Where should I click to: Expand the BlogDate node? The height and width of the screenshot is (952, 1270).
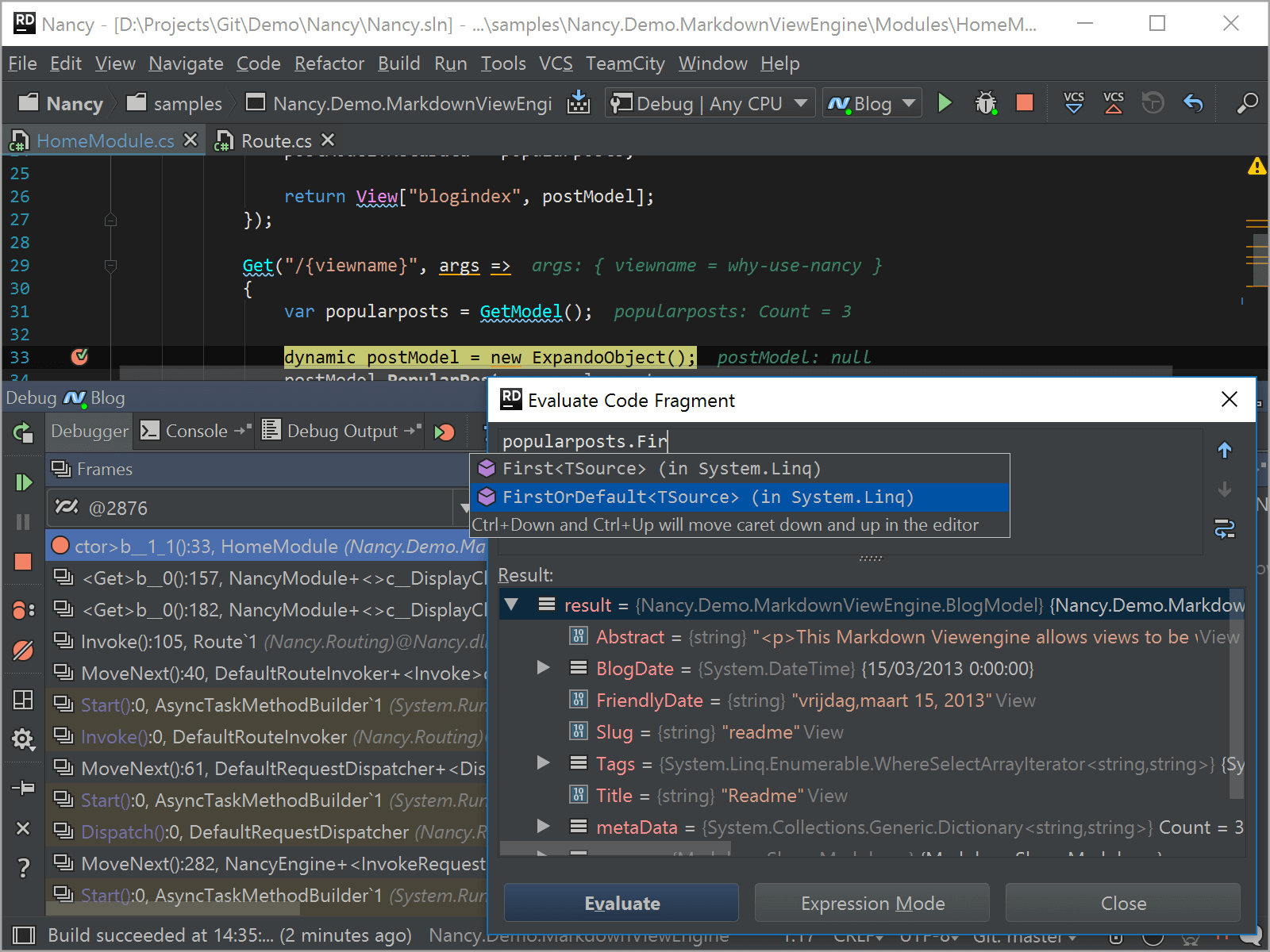tap(543, 668)
